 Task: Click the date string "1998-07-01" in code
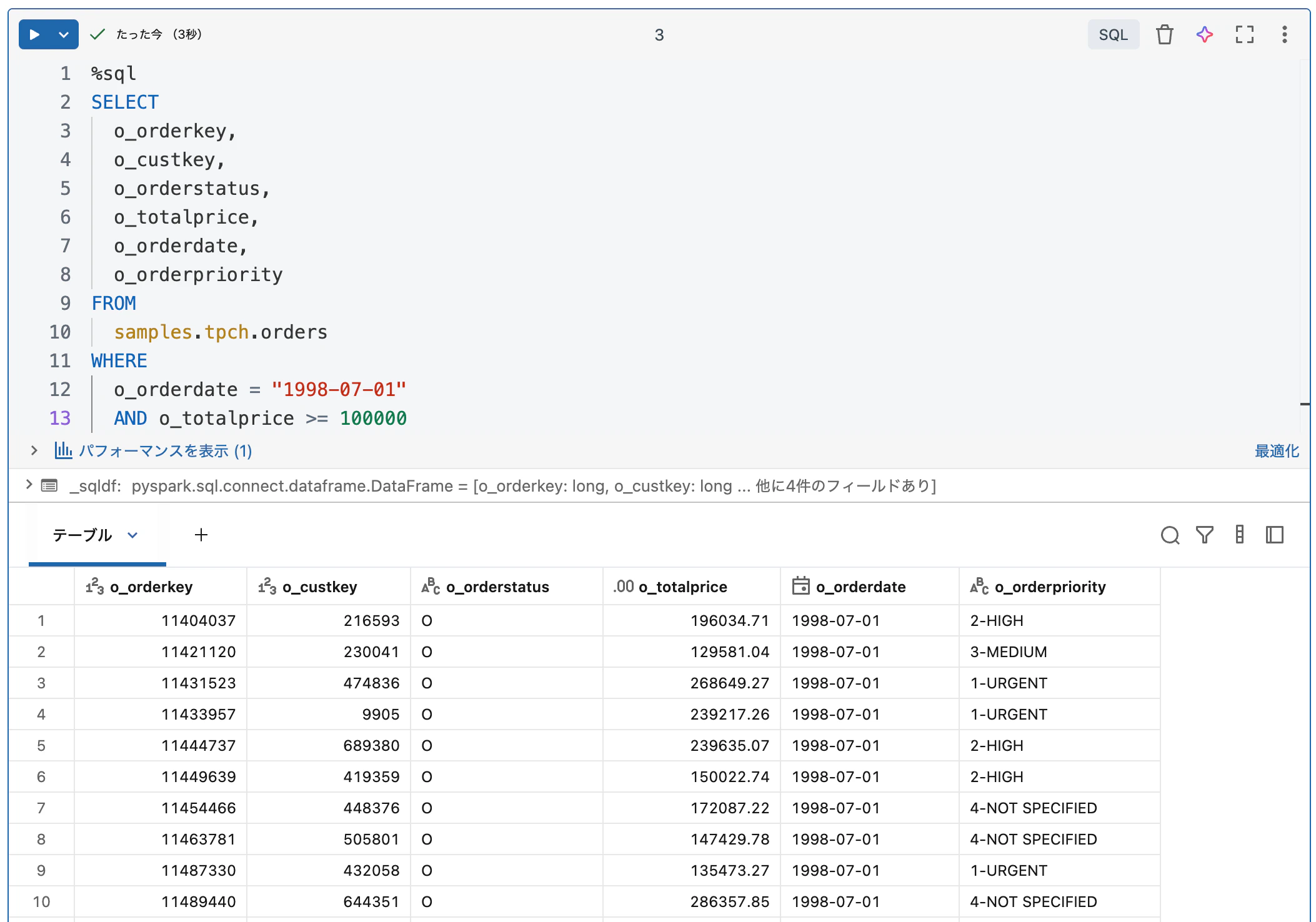coord(339,389)
